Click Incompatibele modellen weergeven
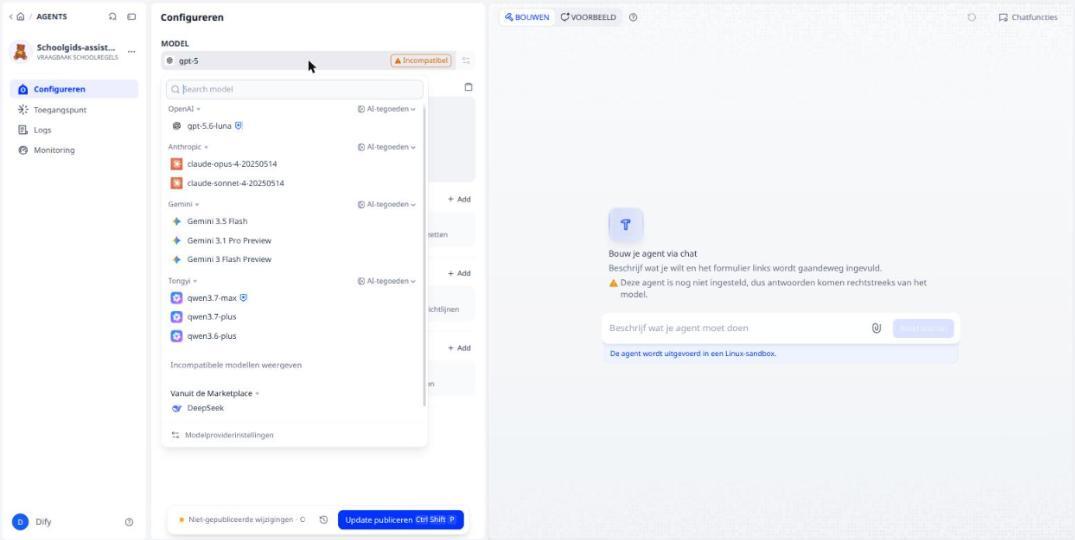 click(236, 365)
